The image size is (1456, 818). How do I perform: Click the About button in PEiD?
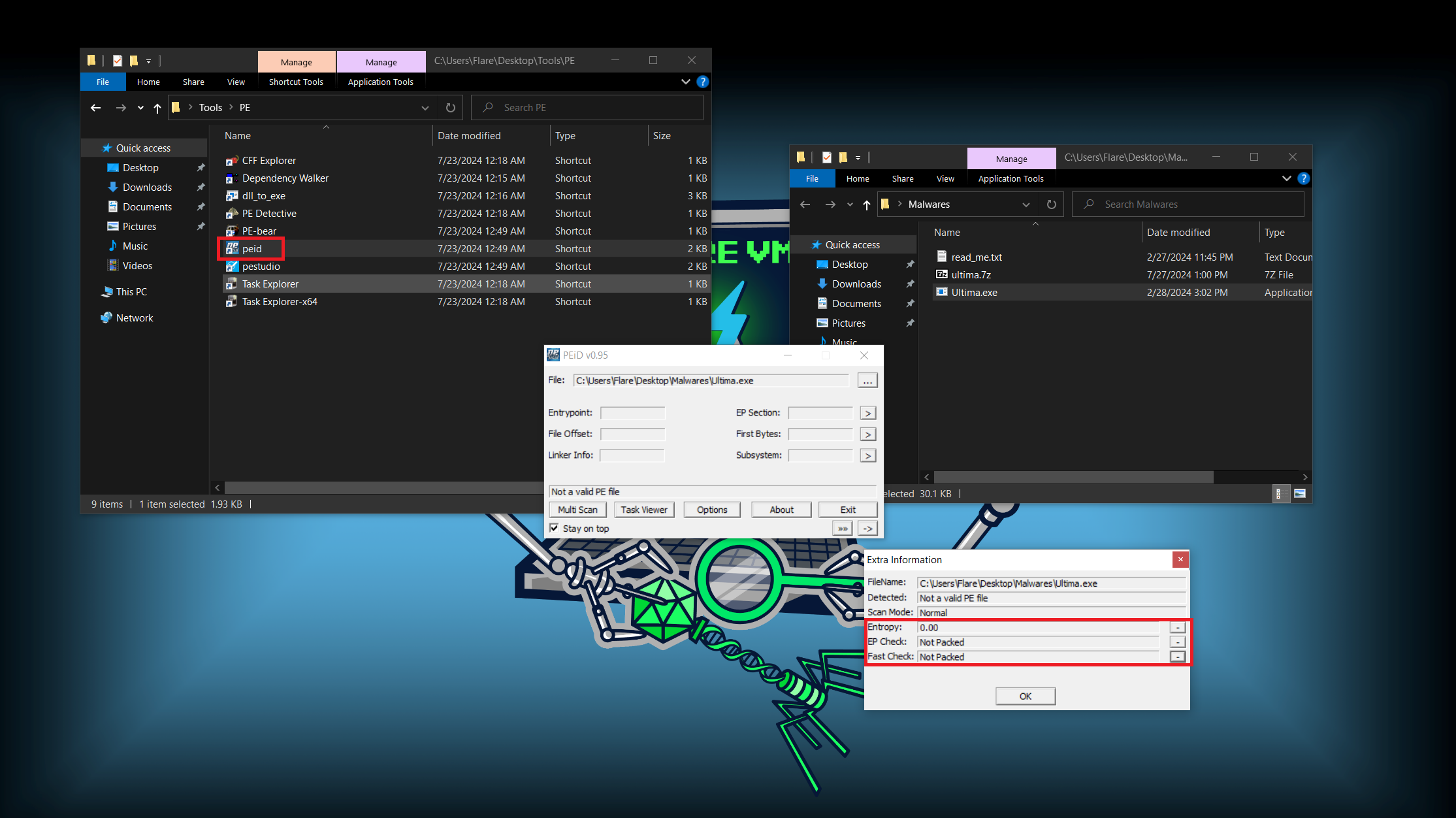[x=781, y=510]
